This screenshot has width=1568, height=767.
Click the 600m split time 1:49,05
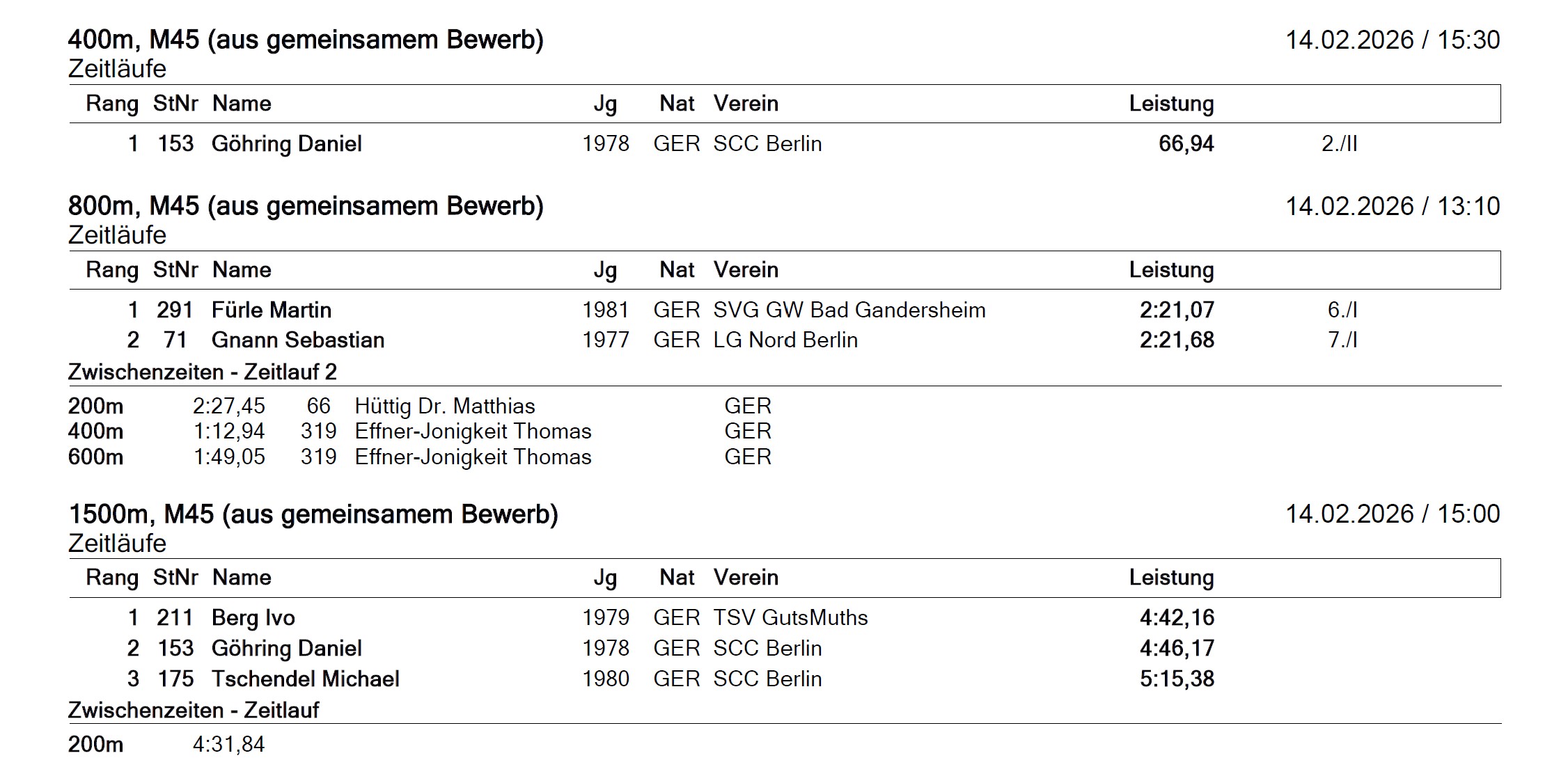(x=229, y=457)
